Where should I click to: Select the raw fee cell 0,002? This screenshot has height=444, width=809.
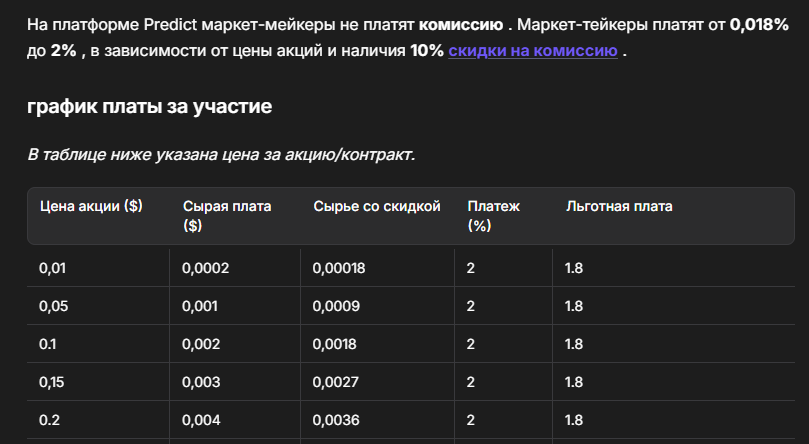tap(201, 344)
